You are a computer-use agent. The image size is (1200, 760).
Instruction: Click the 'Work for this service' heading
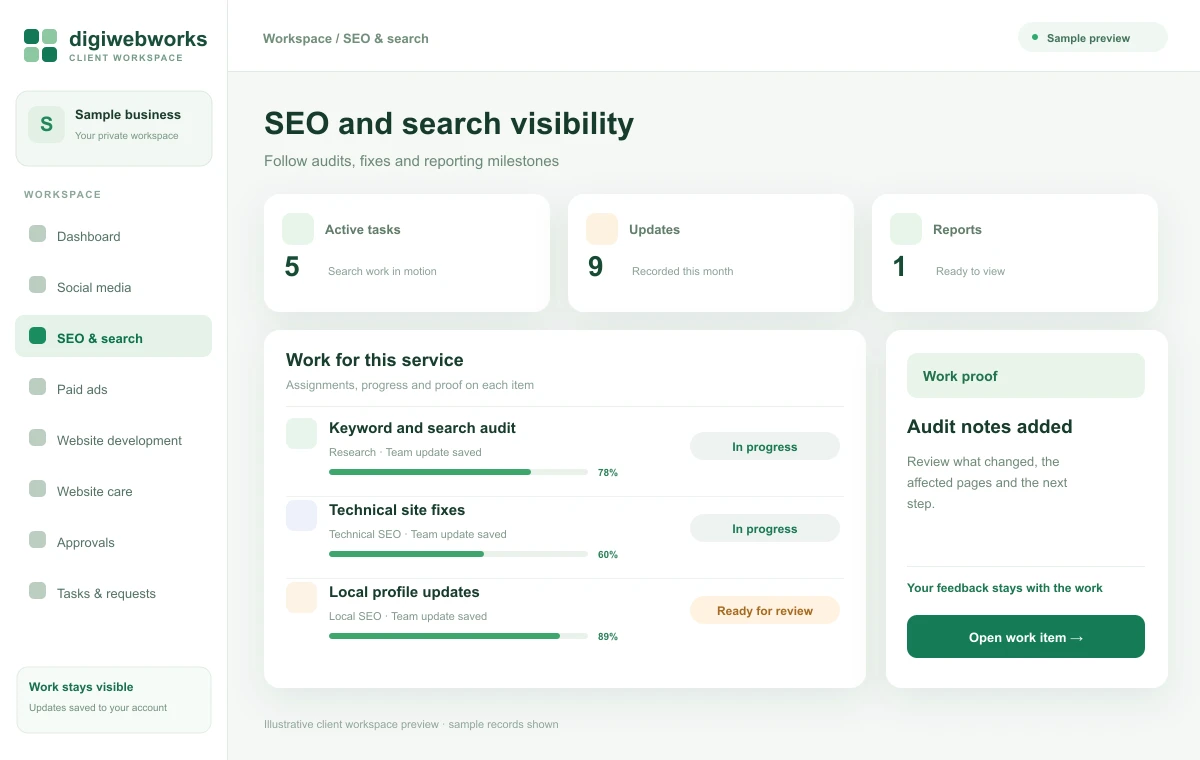coord(375,360)
